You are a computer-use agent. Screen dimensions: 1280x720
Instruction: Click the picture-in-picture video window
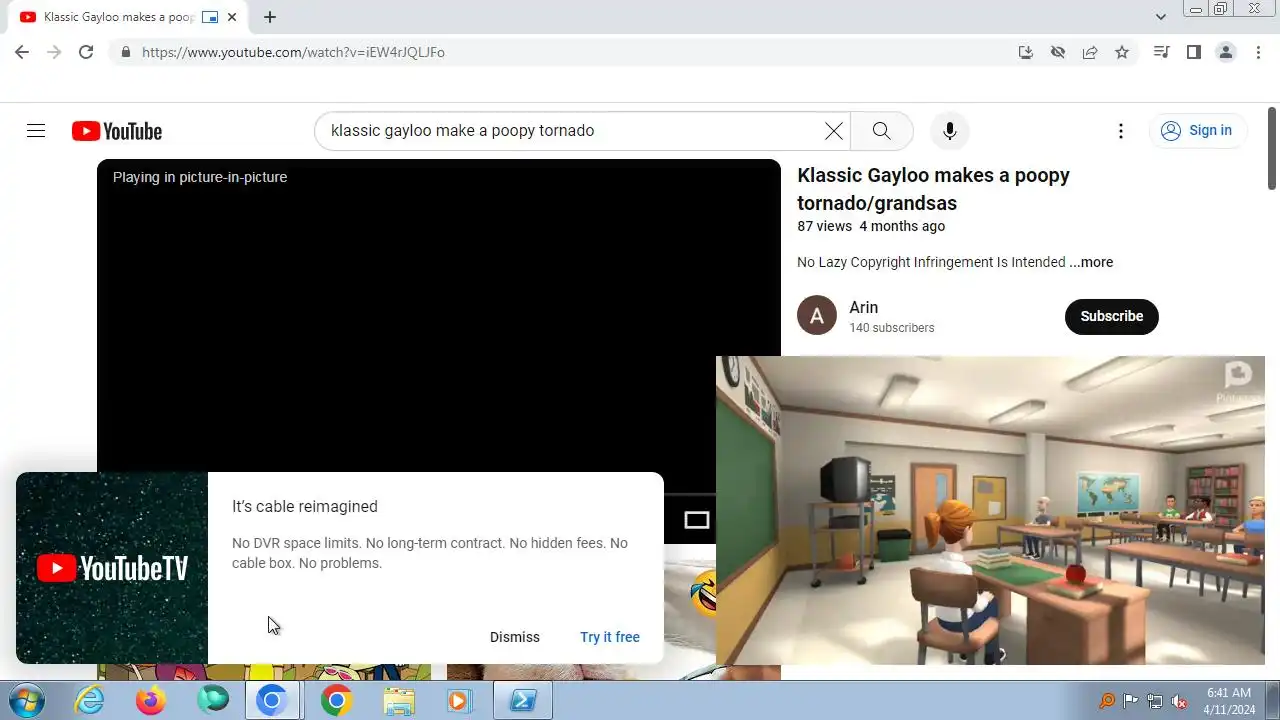click(x=990, y=510)
